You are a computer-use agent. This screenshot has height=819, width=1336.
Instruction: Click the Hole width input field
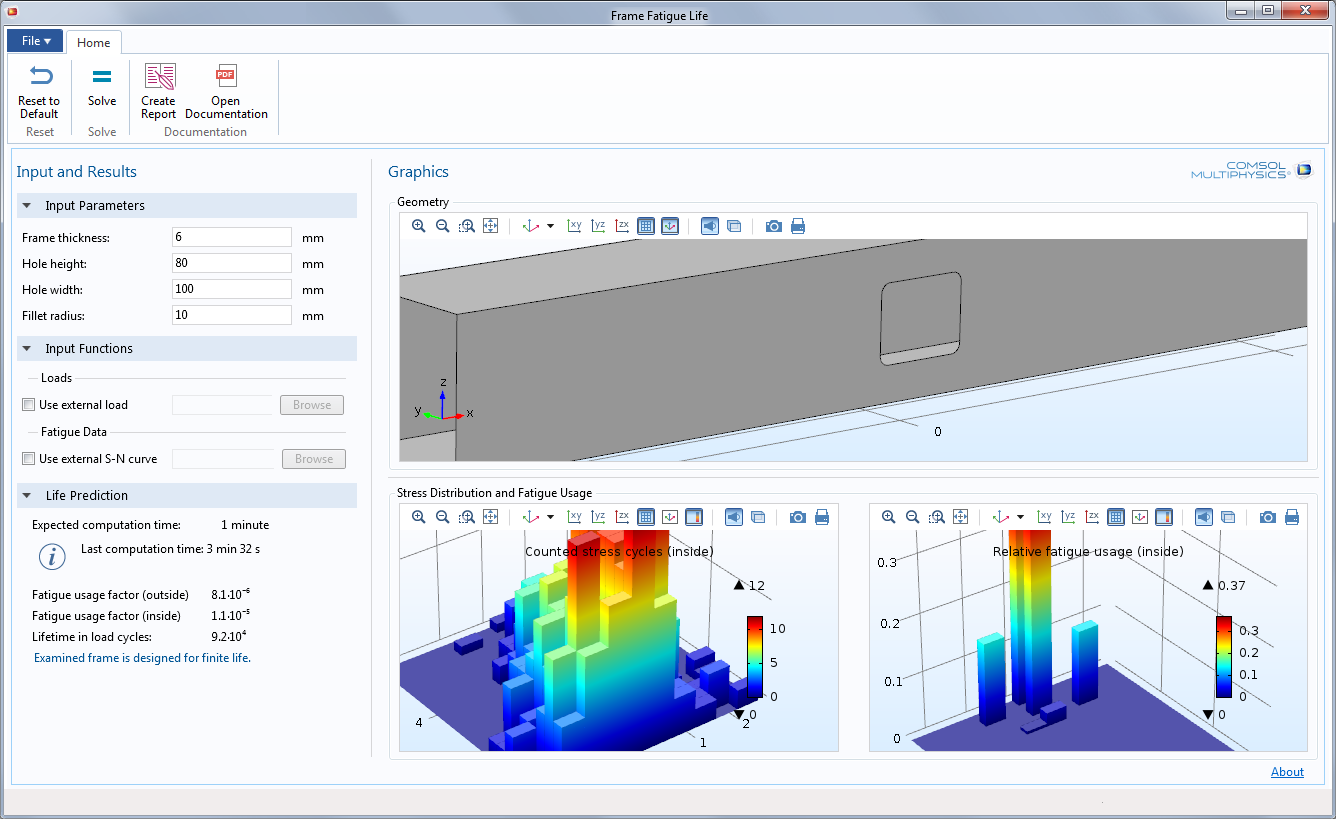(x=232, y=289)
